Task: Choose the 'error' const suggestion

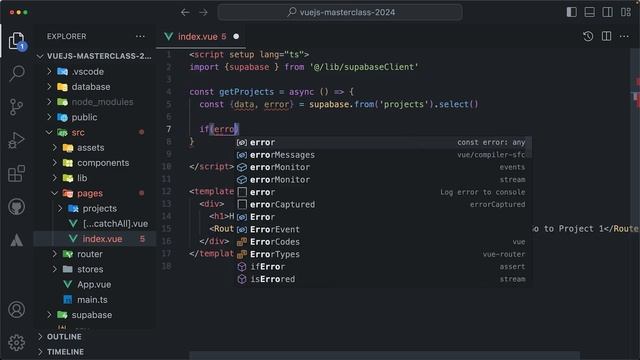Action: (383, 142)
